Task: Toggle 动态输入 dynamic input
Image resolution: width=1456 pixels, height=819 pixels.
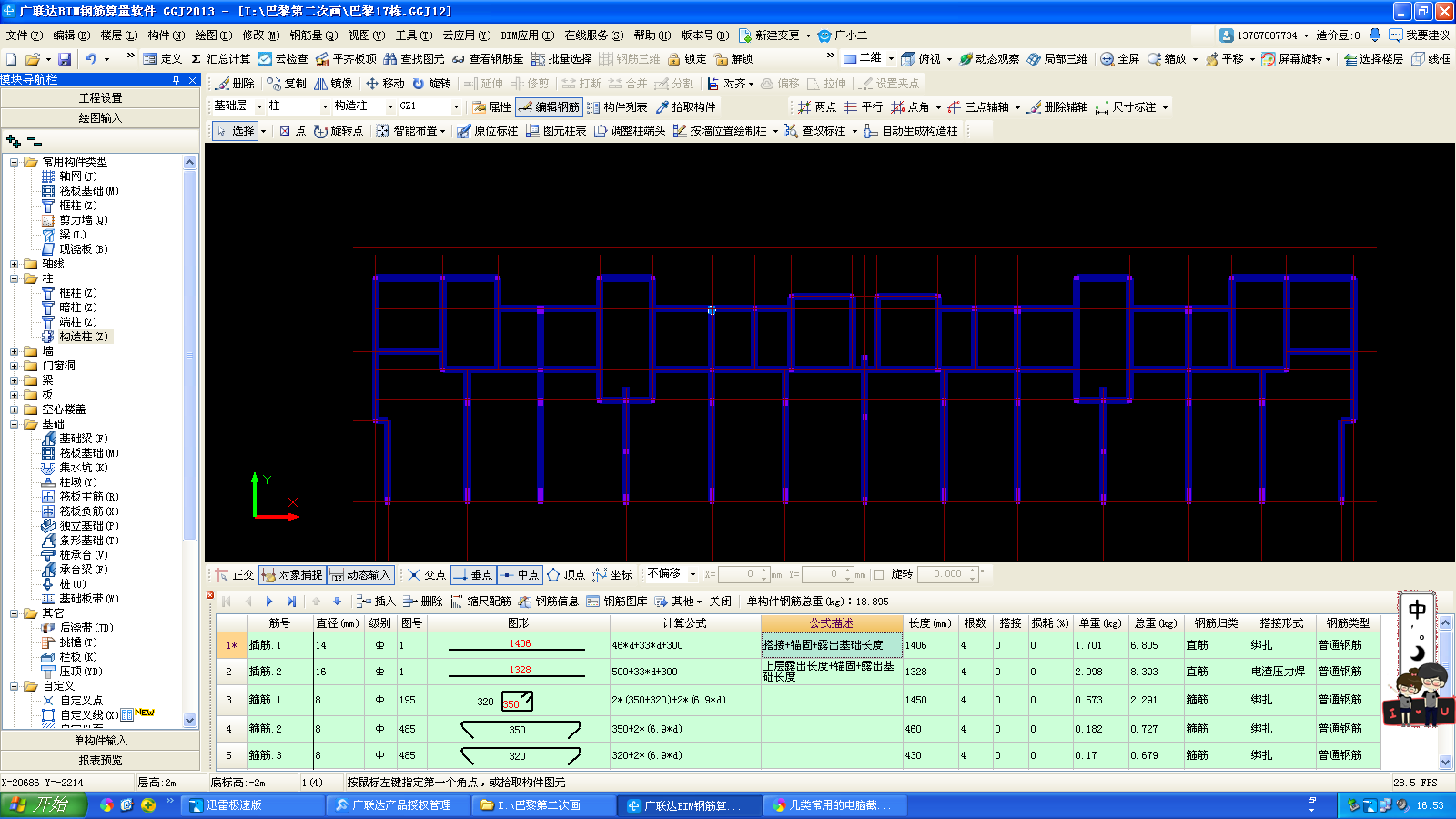Action: pos(361,575)
